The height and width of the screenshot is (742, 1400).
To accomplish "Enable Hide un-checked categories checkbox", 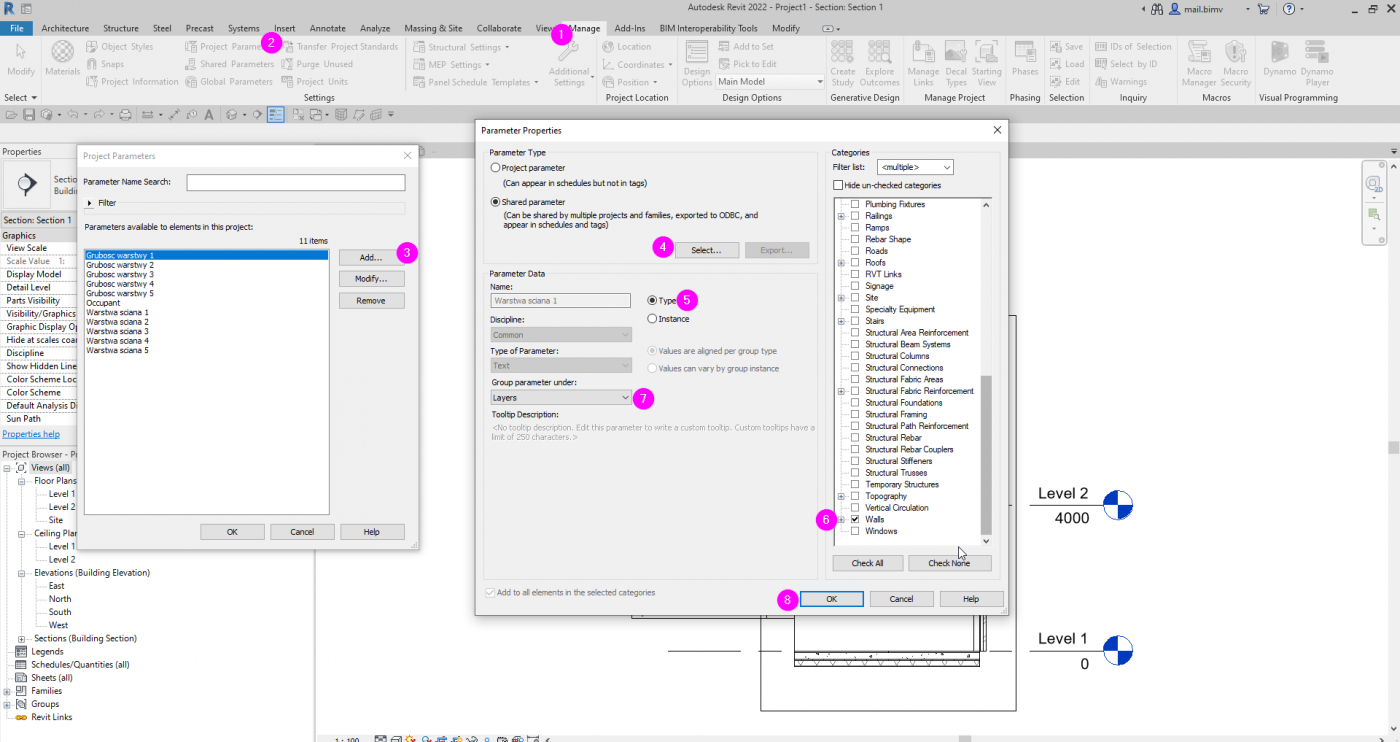I will click(839, 186).
